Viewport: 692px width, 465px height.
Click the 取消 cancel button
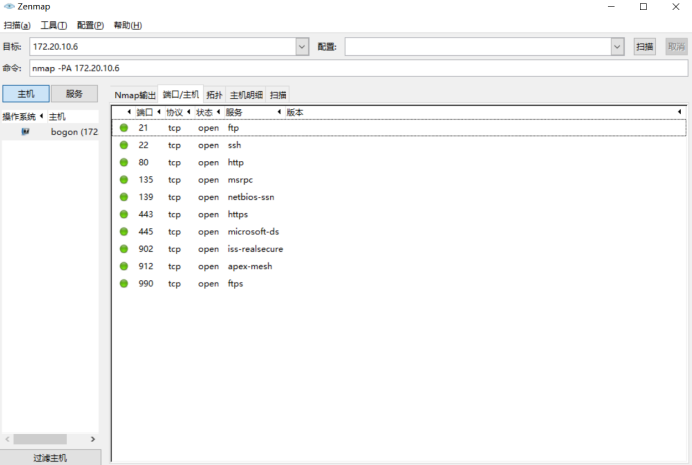tap(676, 47)
